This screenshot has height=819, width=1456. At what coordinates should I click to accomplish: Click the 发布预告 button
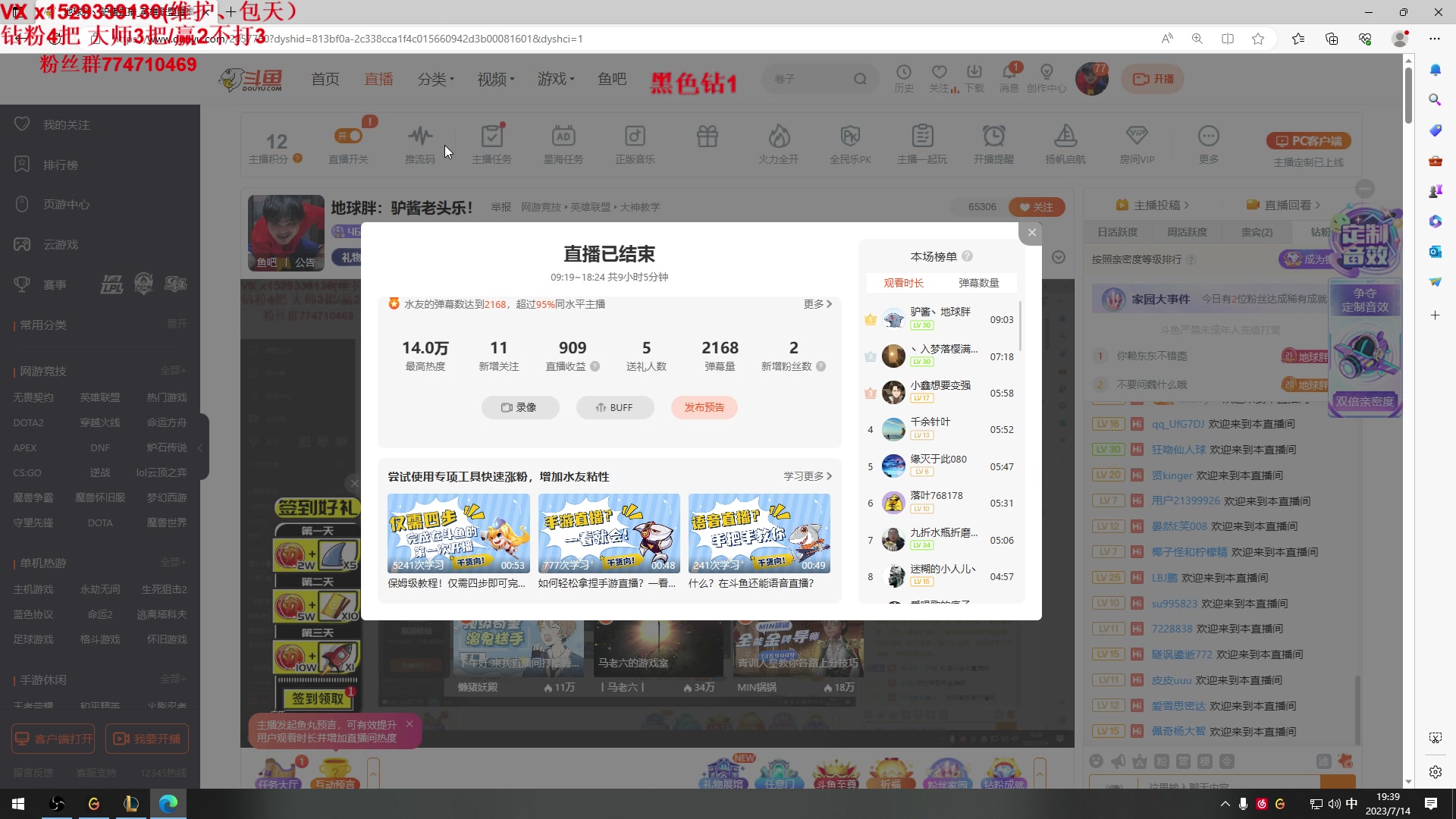coord(704,407)
